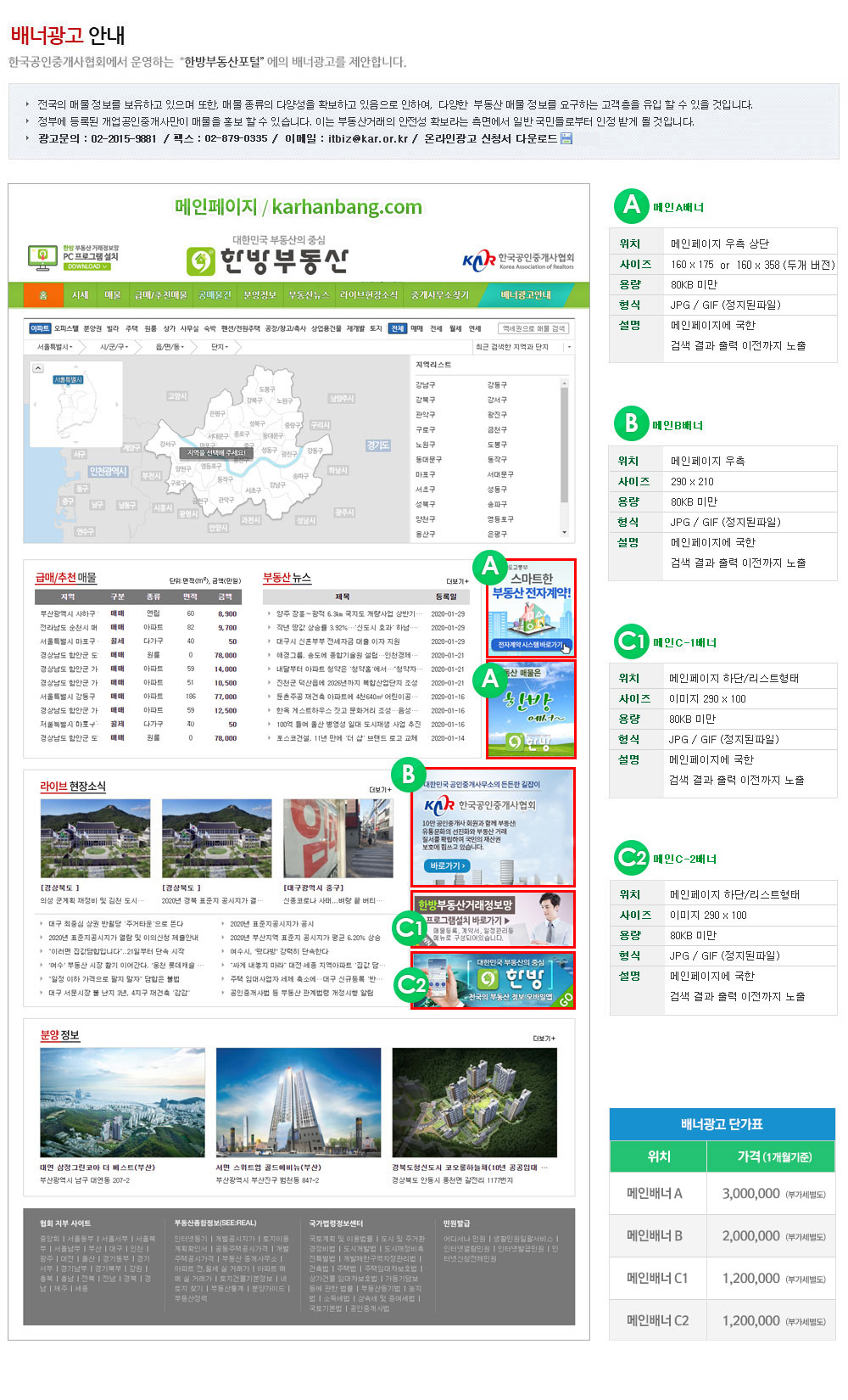Click the green 한방부동산 logo

[267, 260]
